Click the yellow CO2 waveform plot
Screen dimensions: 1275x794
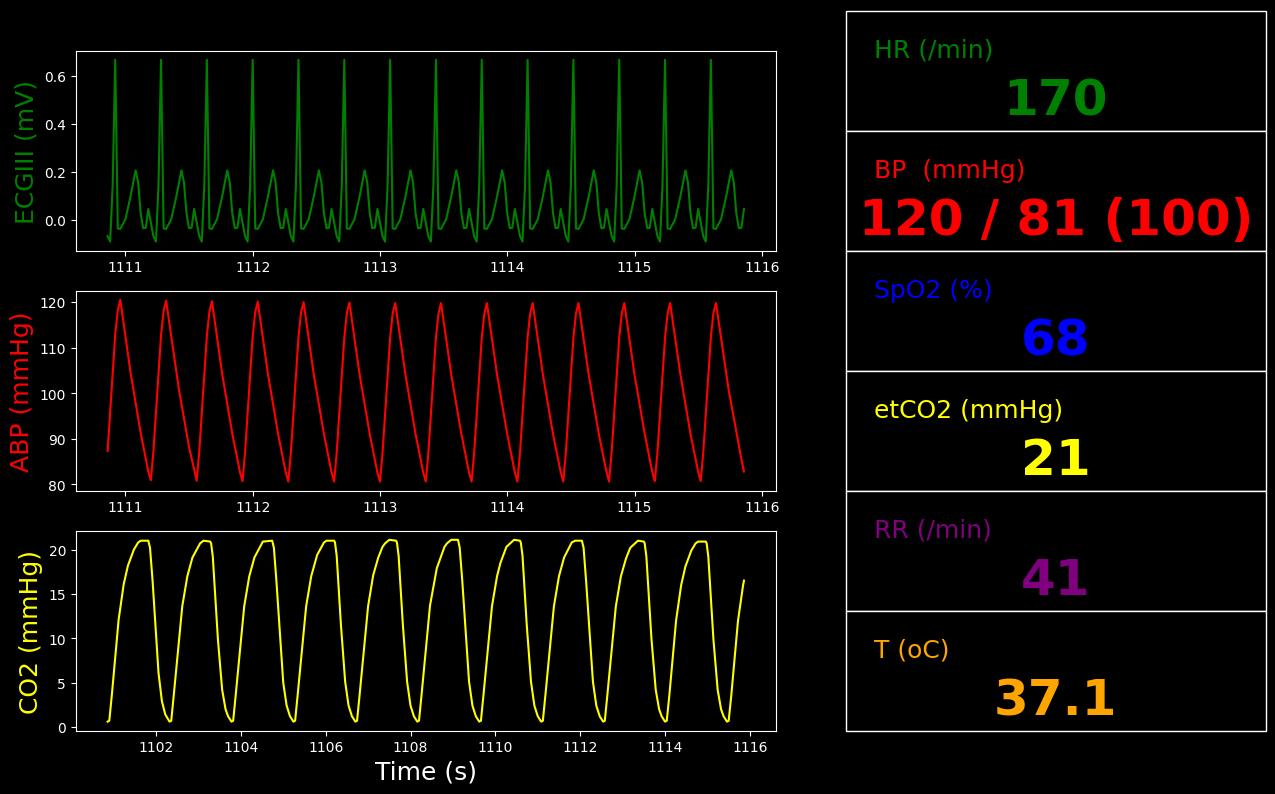click(426, 631)
